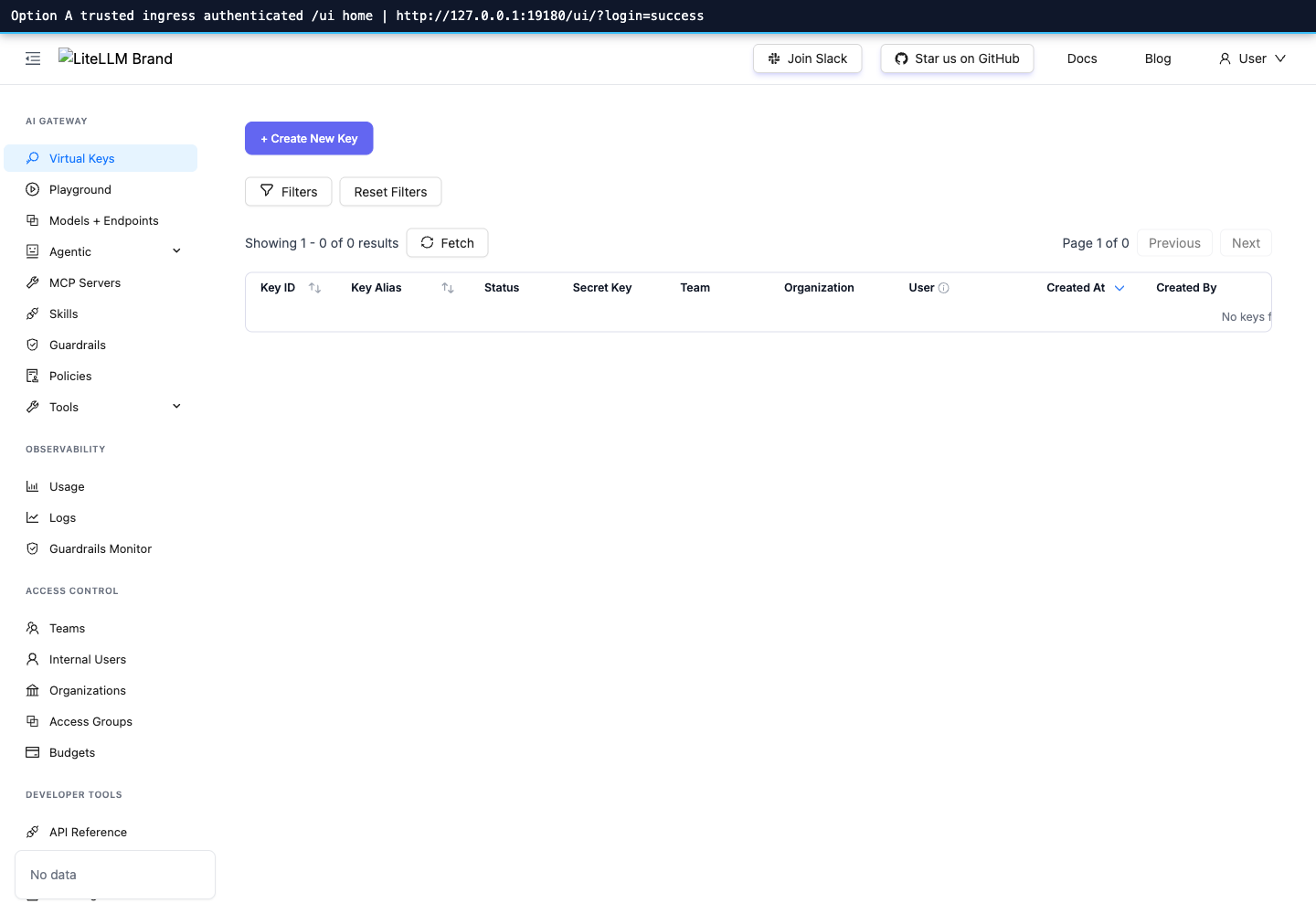Sort by Key Alias using sort arrows
The image size is (1316, 914).
(x=448, y=288)
